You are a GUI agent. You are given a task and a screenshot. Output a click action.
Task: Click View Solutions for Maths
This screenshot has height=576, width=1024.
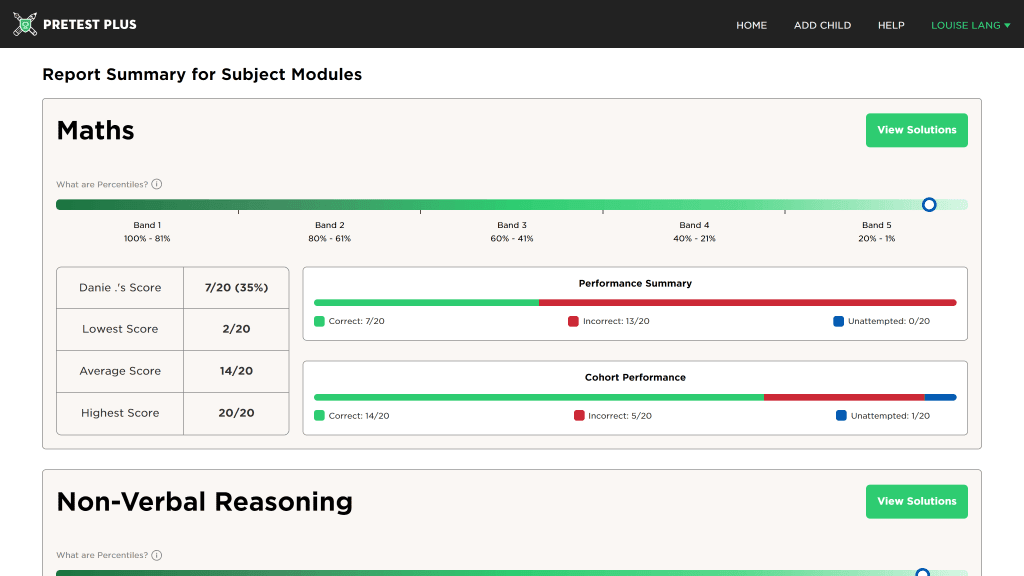[x=916, y=130]
